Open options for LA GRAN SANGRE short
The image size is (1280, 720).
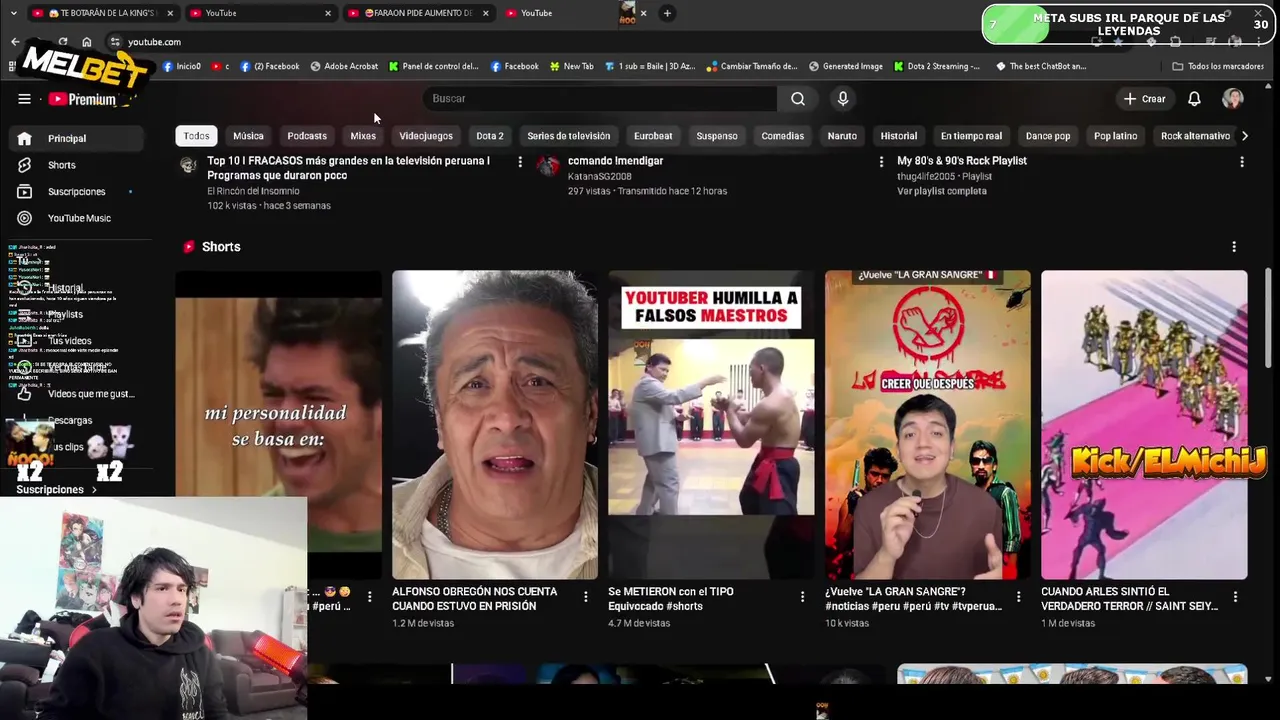pyautogui.click(x=1019, y=597)
